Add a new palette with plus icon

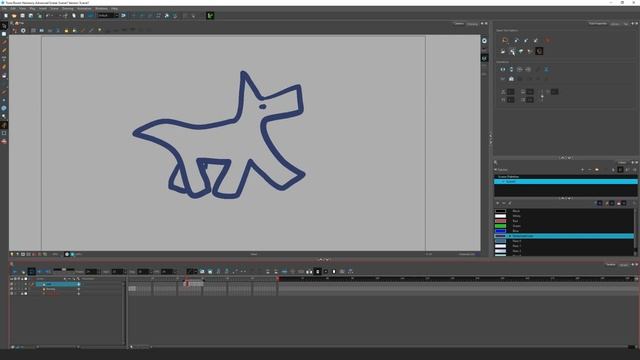point(582,169)
